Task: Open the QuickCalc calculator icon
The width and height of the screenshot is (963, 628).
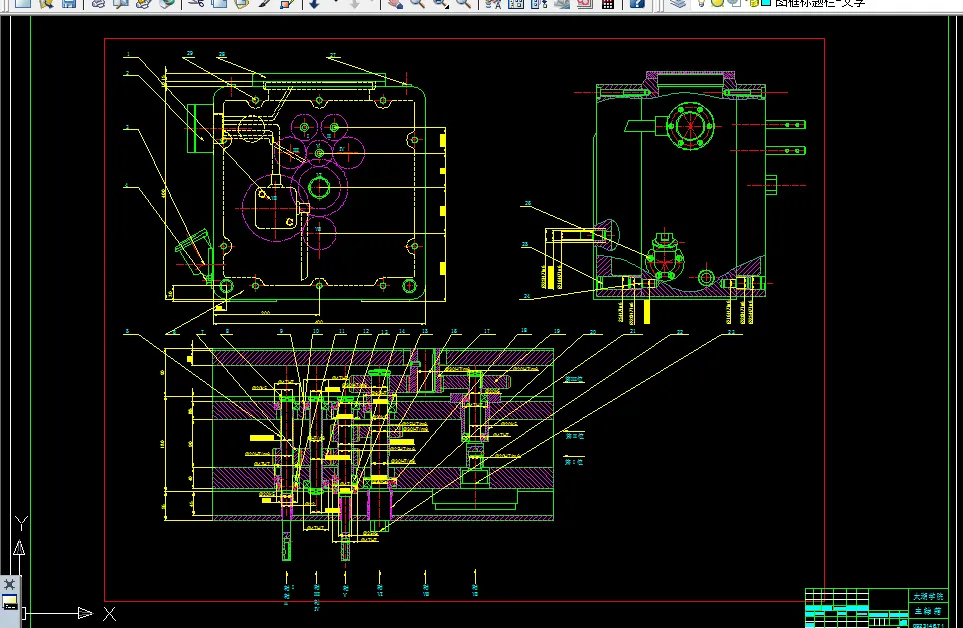Action: [607, 3]
